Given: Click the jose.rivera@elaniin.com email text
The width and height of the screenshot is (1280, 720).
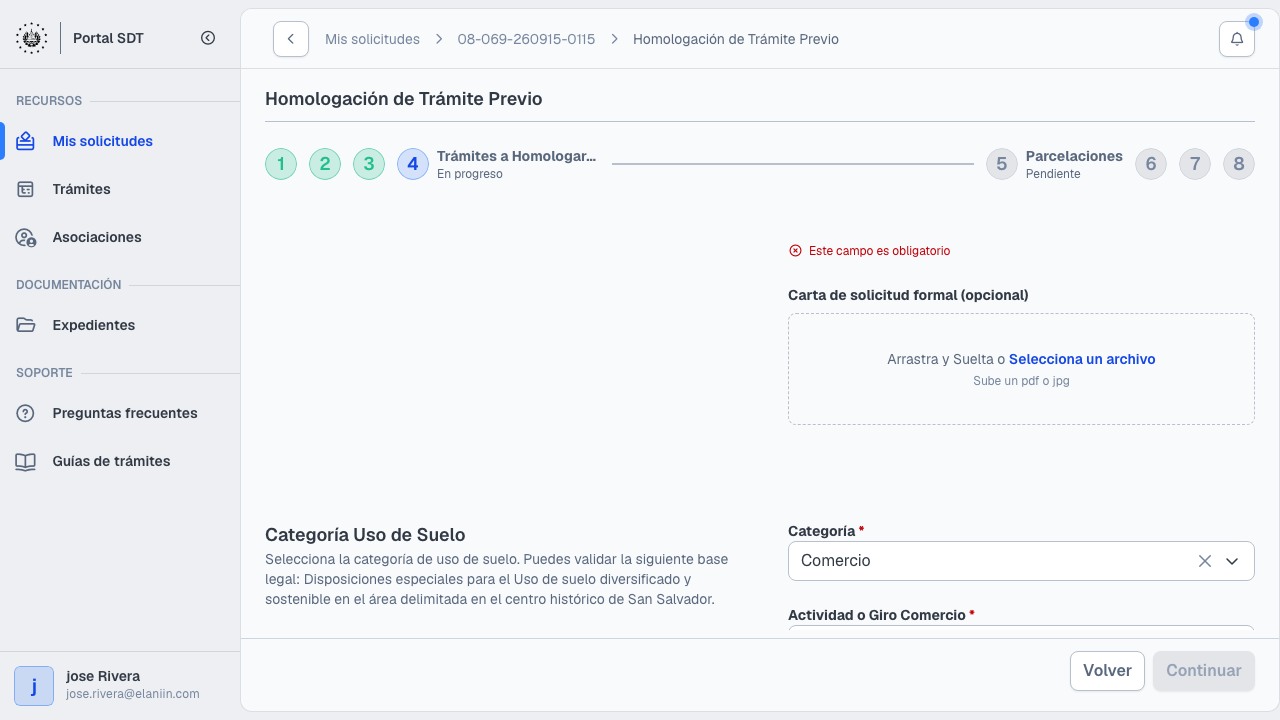Looking at the screenshot, I should (x=133, y=694).
